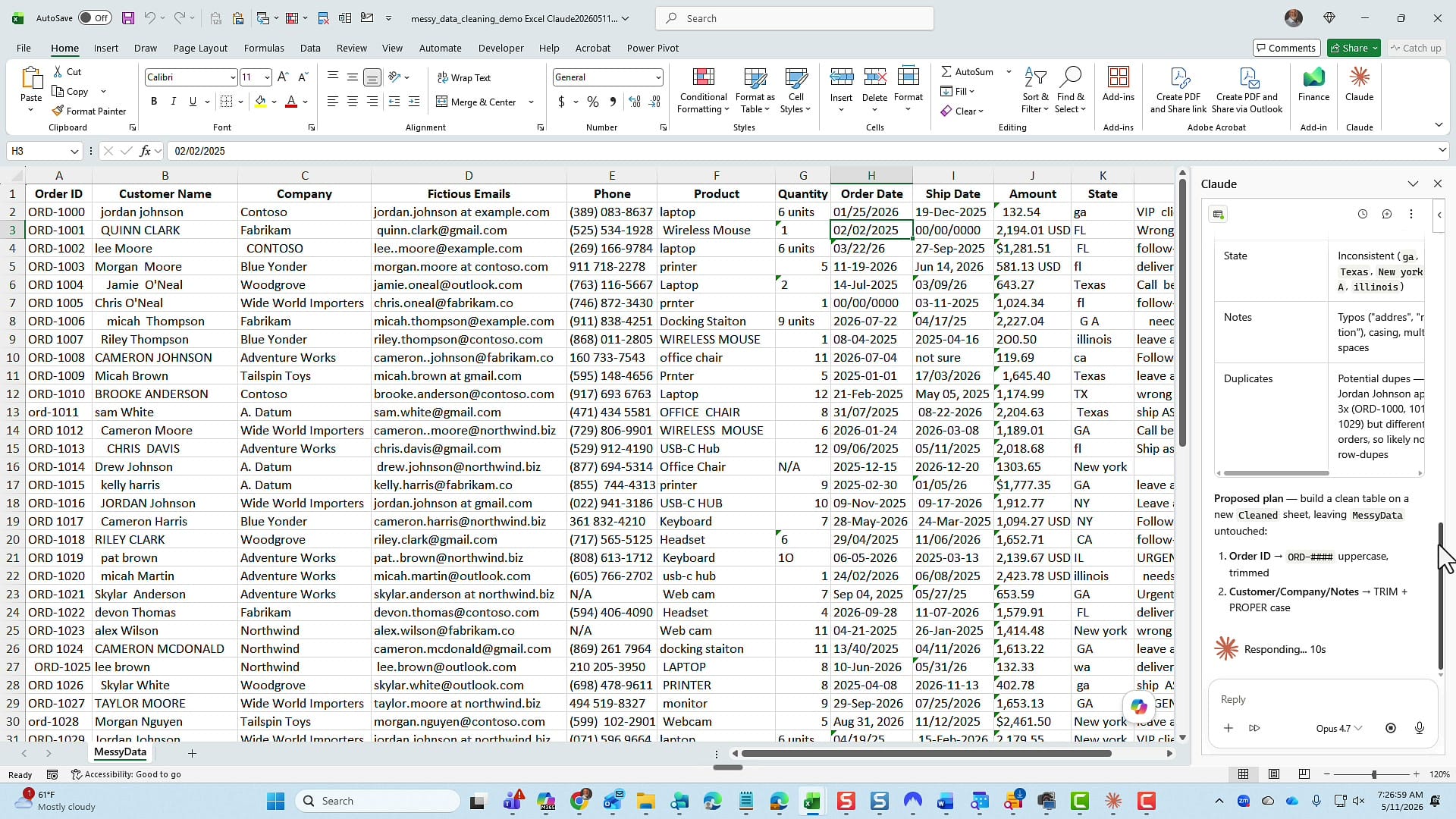Click the Reply input field in Claude pane
1456x819 pixels.
point(1323,699)
